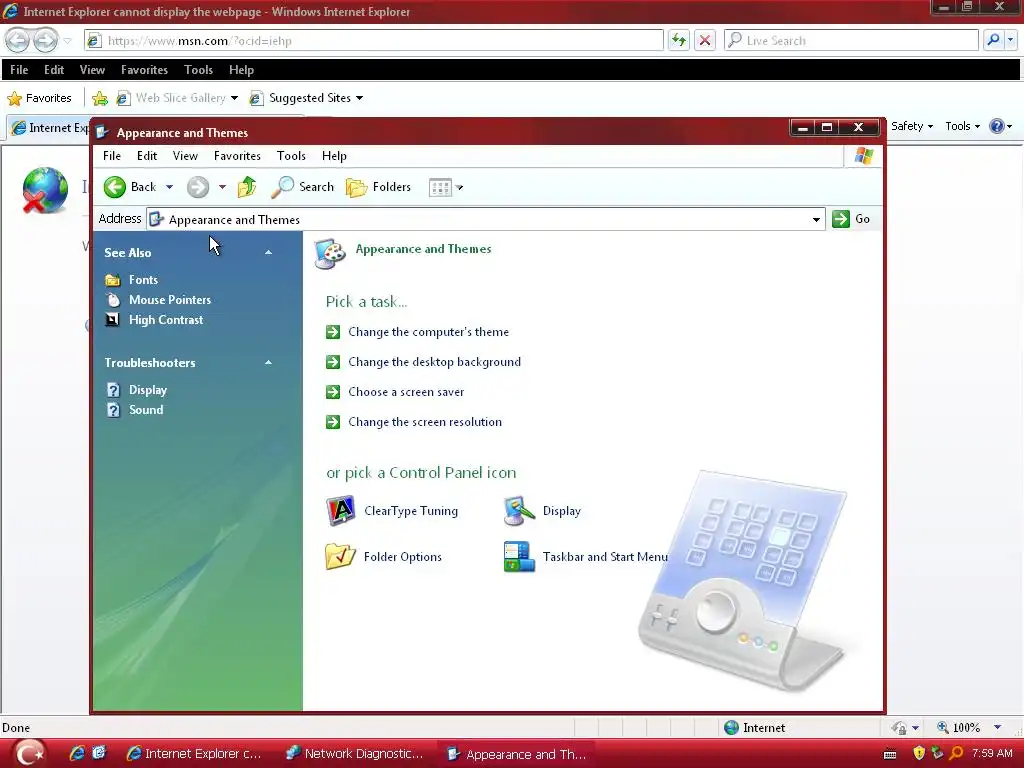
Task: Go back using the green Back arrow
Action: [114, 187]
